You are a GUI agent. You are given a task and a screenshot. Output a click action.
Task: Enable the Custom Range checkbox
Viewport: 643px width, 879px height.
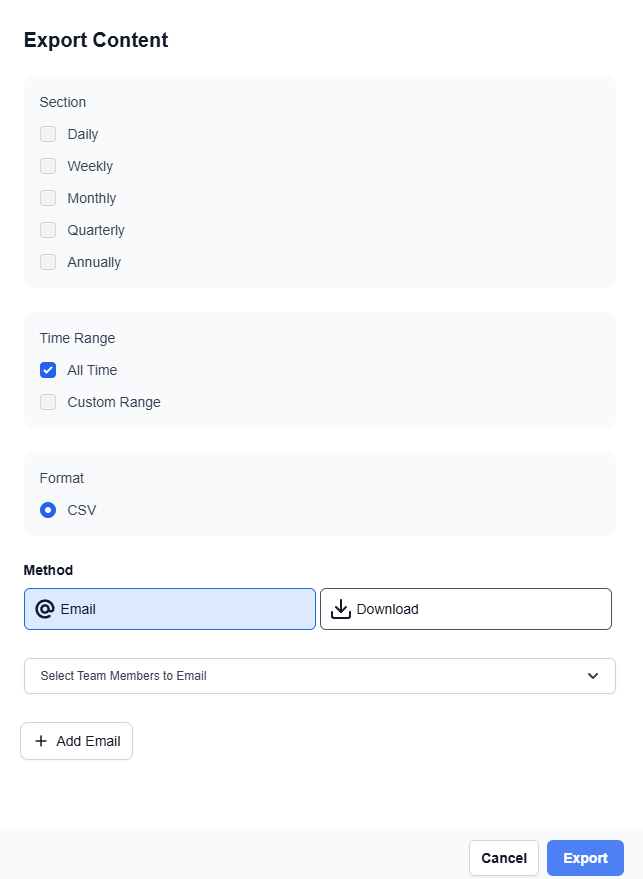pyautogui.click(x=48, y=402)
